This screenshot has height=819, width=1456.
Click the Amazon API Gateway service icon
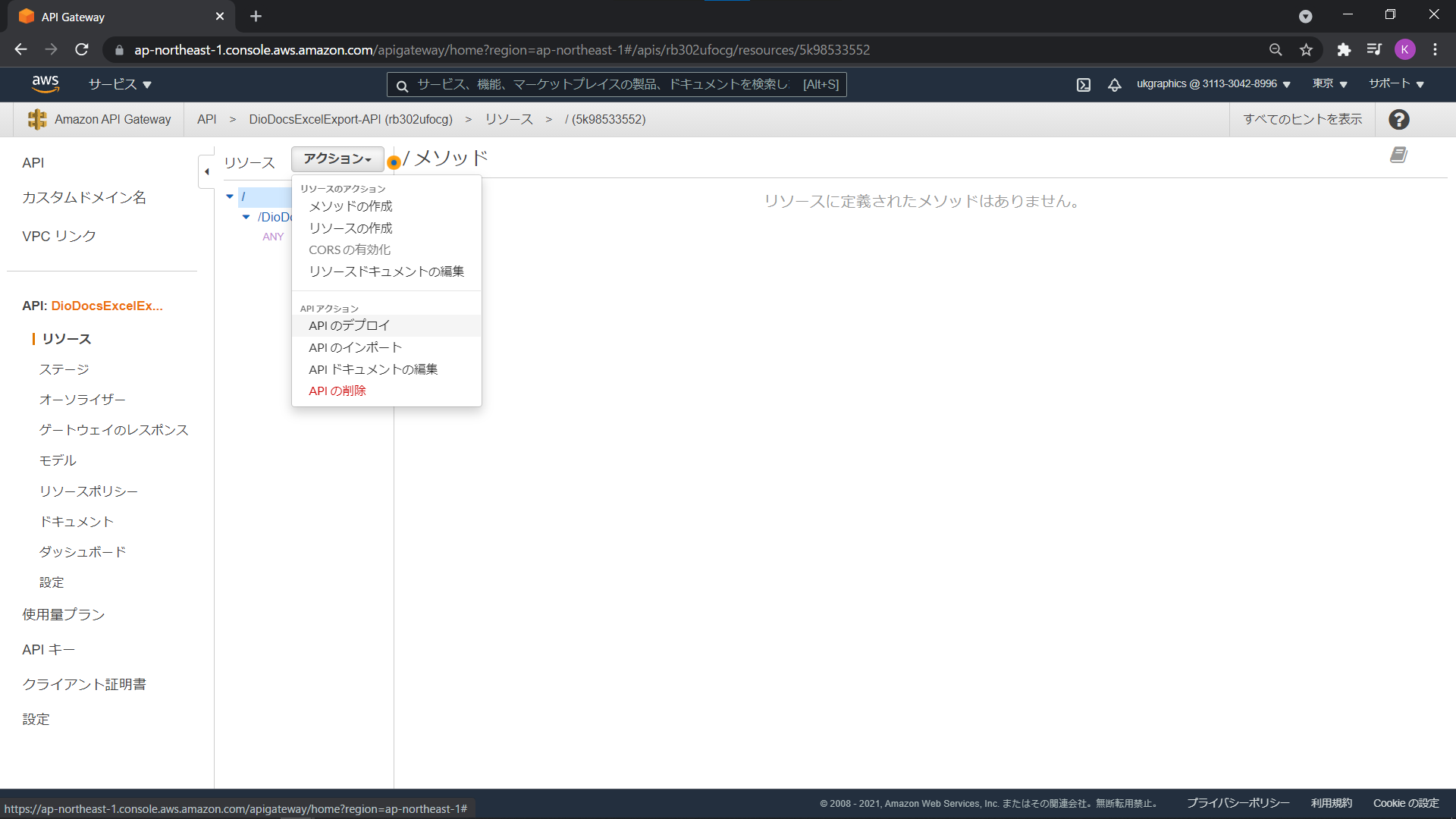coord(36,119)
